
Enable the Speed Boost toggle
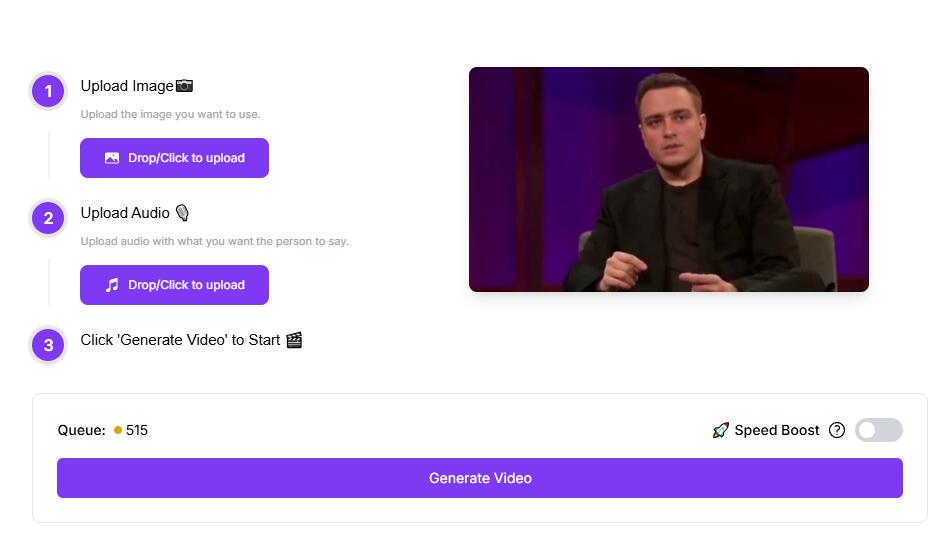(878, 430)
